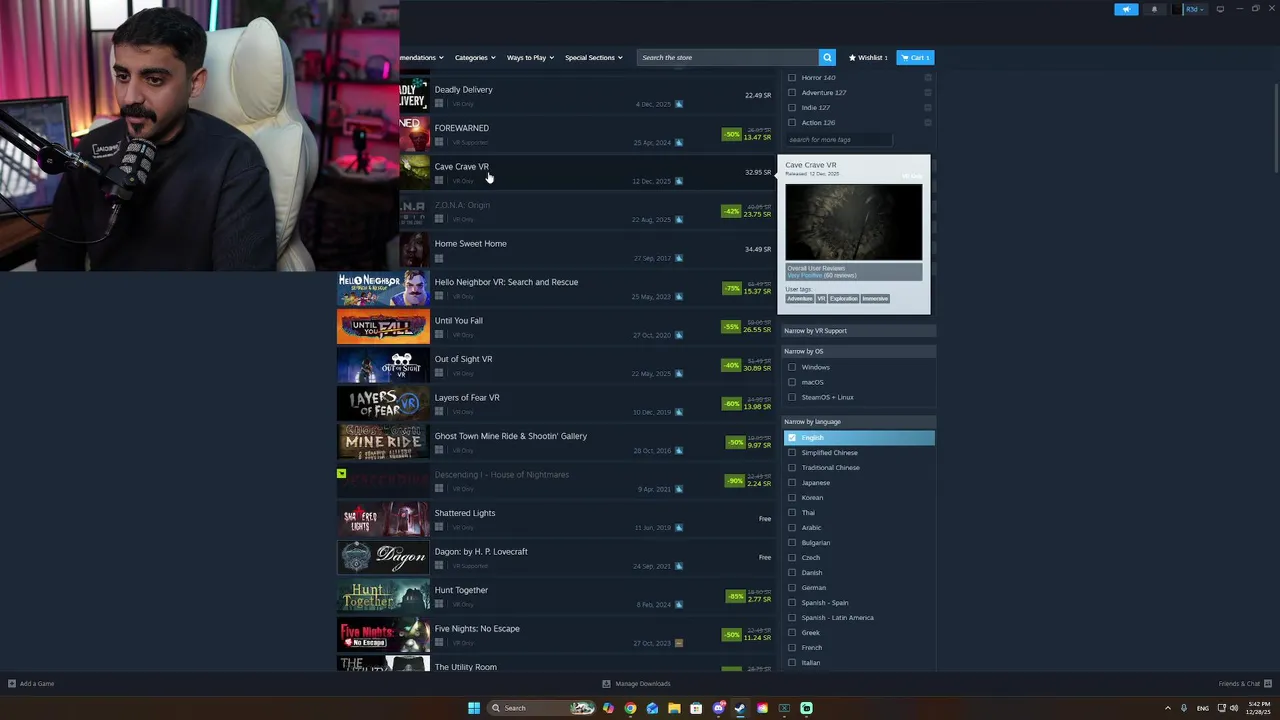
Task: Click the Layers of Fear VR capsule image
Action: 383,404
